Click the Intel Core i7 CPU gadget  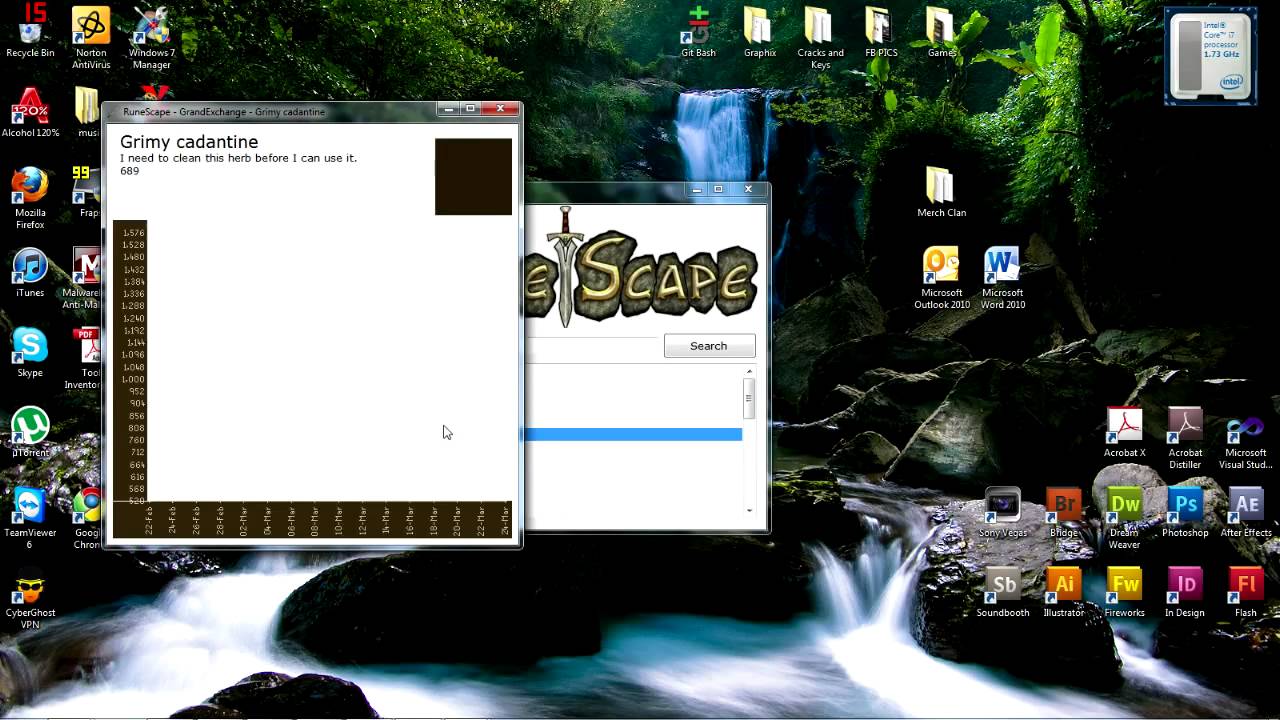1209,56
